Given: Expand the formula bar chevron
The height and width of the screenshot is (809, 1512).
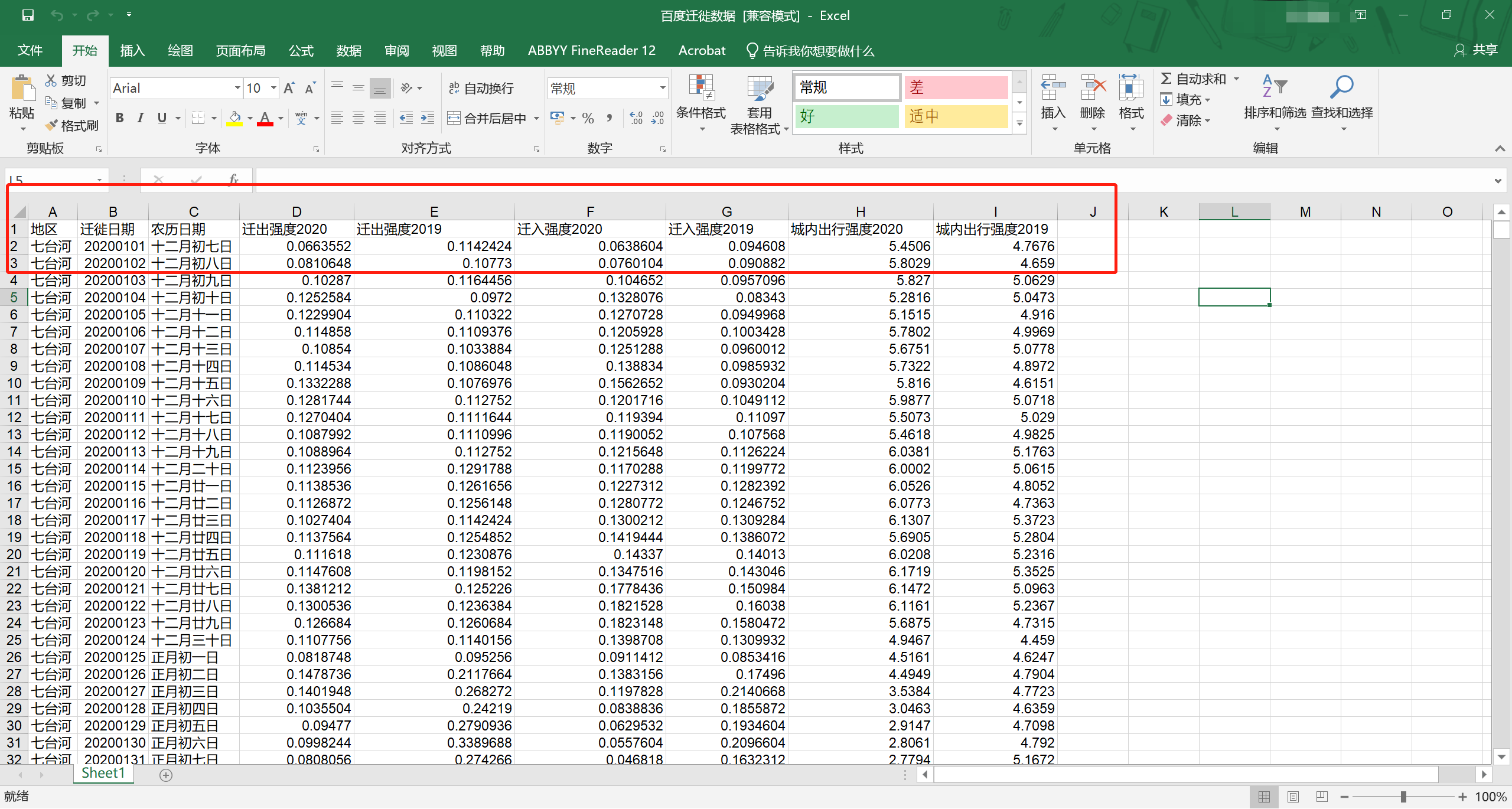Looking at the screenshot, I should point(1497,181).
